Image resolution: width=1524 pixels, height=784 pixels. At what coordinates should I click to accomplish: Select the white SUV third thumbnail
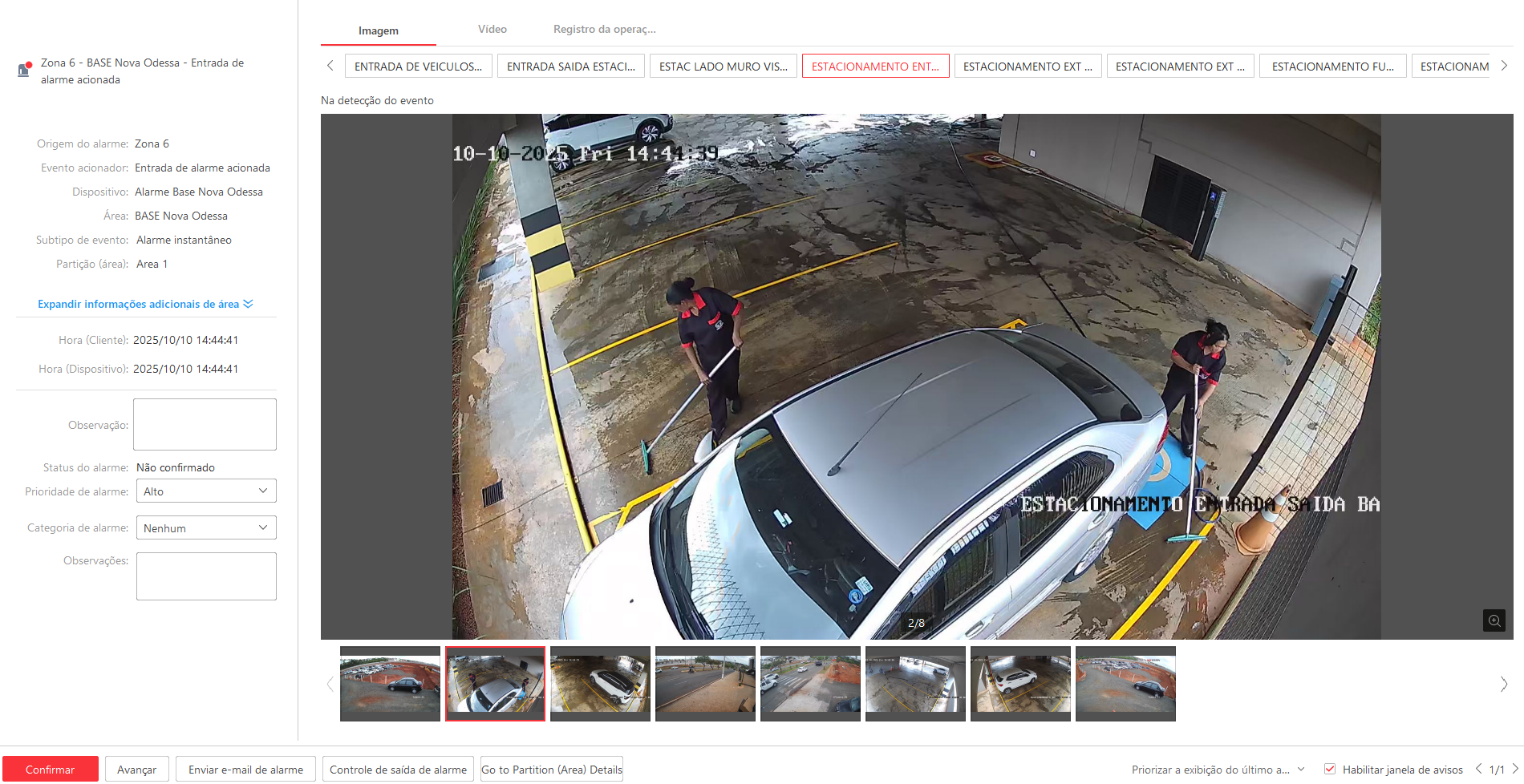[600, 684]
